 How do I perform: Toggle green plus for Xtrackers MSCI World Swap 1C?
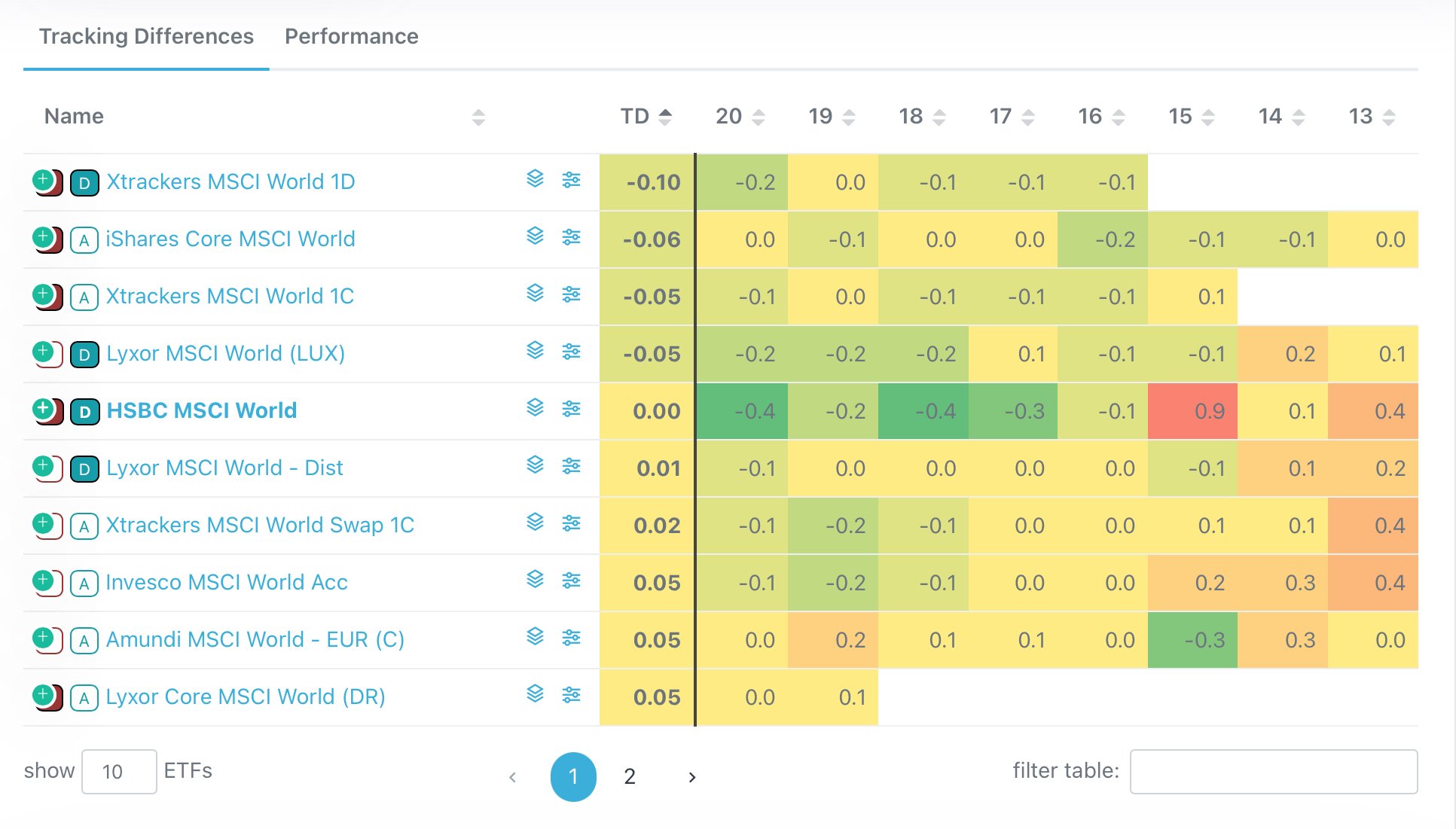(43, 523)
